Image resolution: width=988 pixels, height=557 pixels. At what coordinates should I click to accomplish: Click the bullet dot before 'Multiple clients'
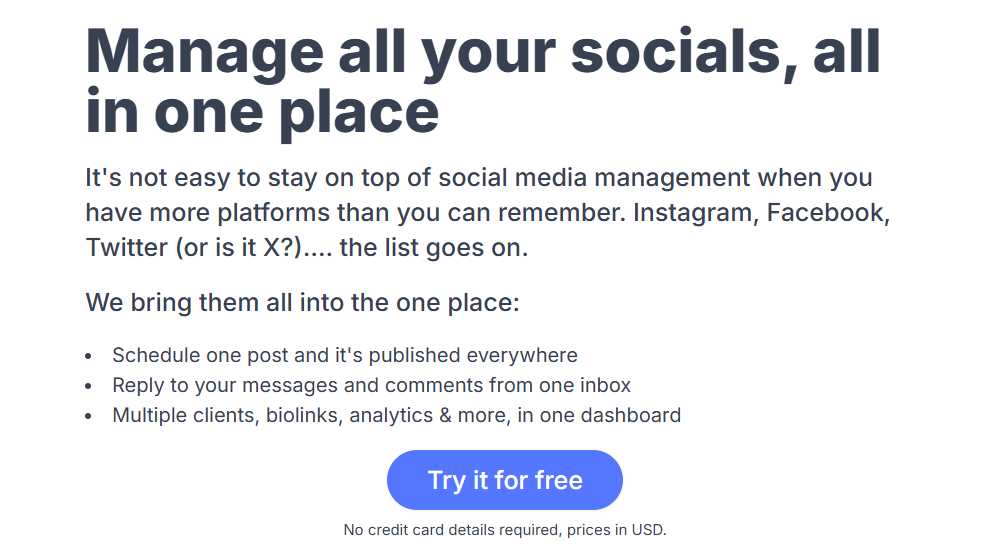click(88, 416)
